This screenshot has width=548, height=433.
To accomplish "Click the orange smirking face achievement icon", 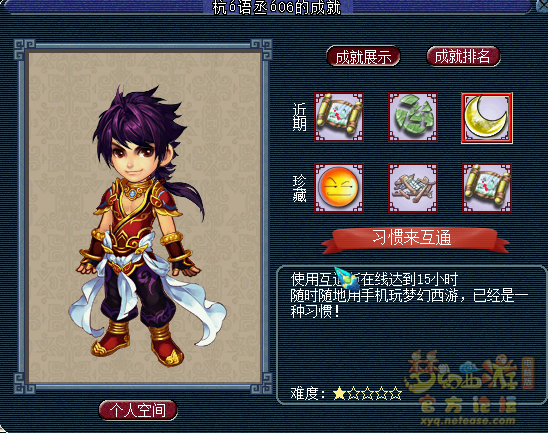I will (x=339, y=188).
